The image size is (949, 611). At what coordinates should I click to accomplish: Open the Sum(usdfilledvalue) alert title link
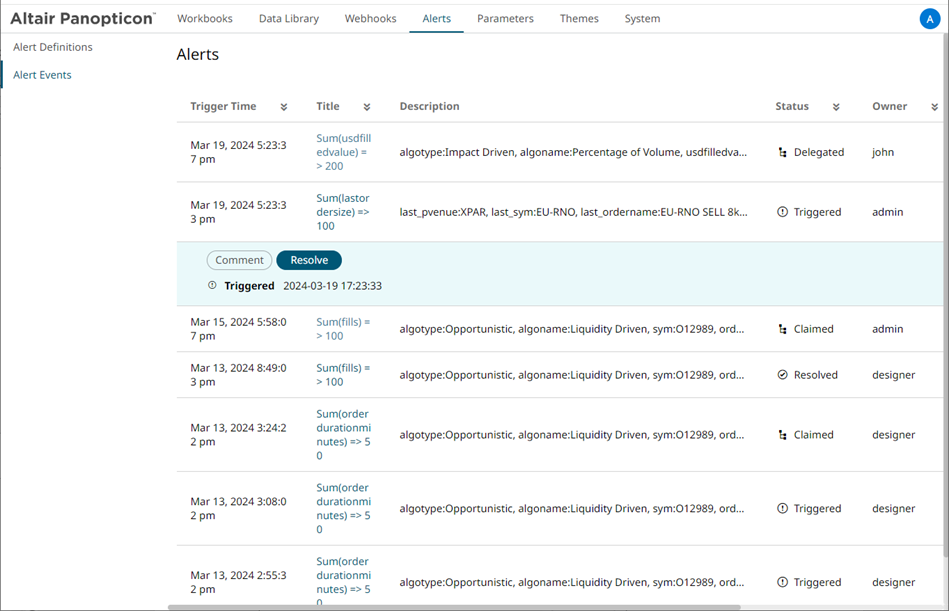pos(343,152)
